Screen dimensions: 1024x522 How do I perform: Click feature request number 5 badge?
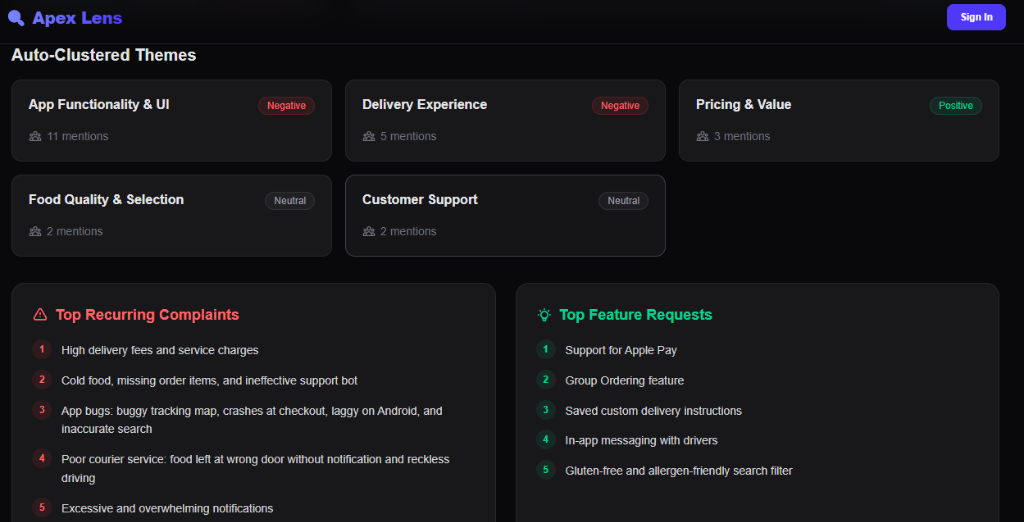coord(546,470)
